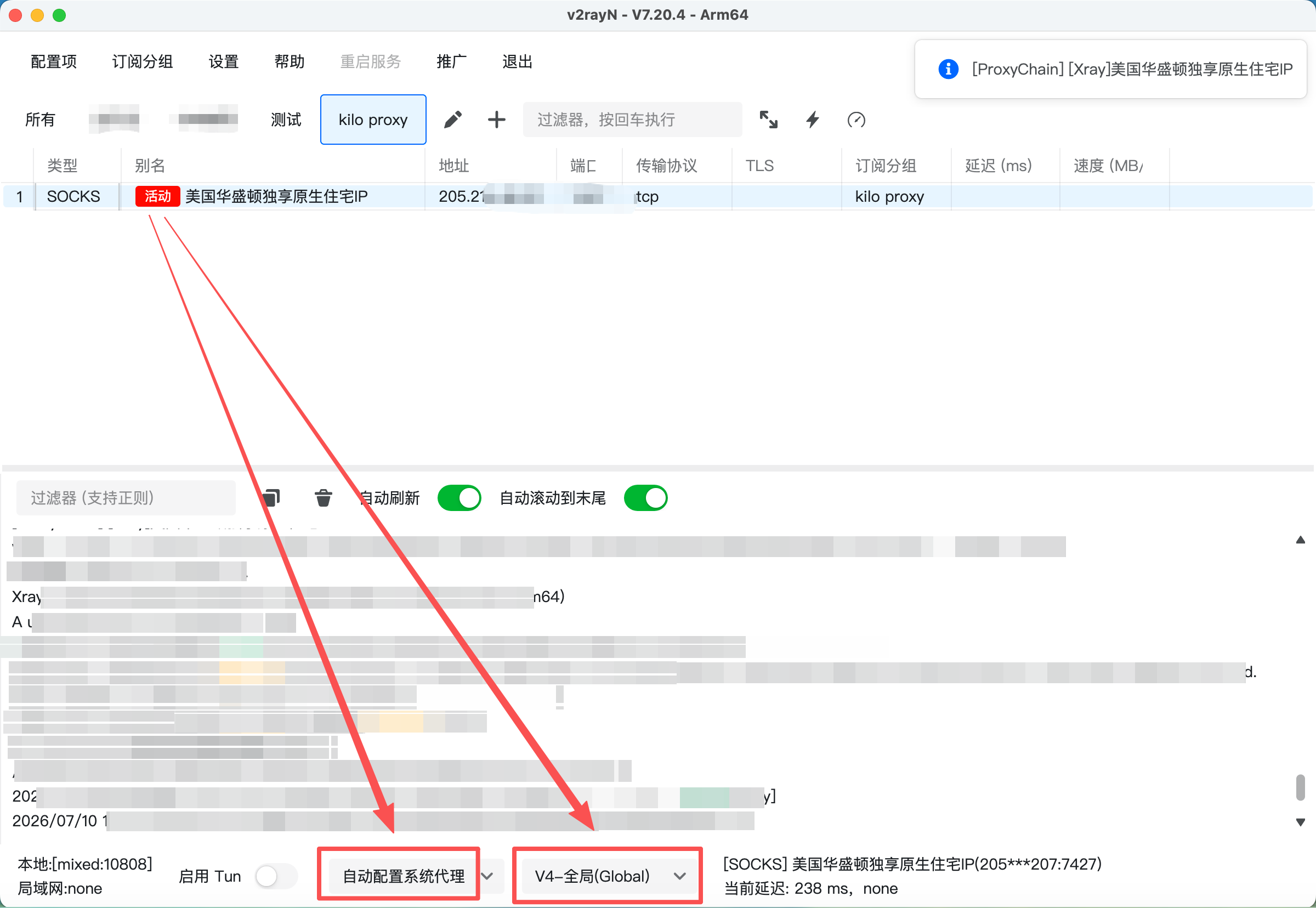
Task: Click the 退出 menu item
Action: pyautogui.click(x=517, y=61)
